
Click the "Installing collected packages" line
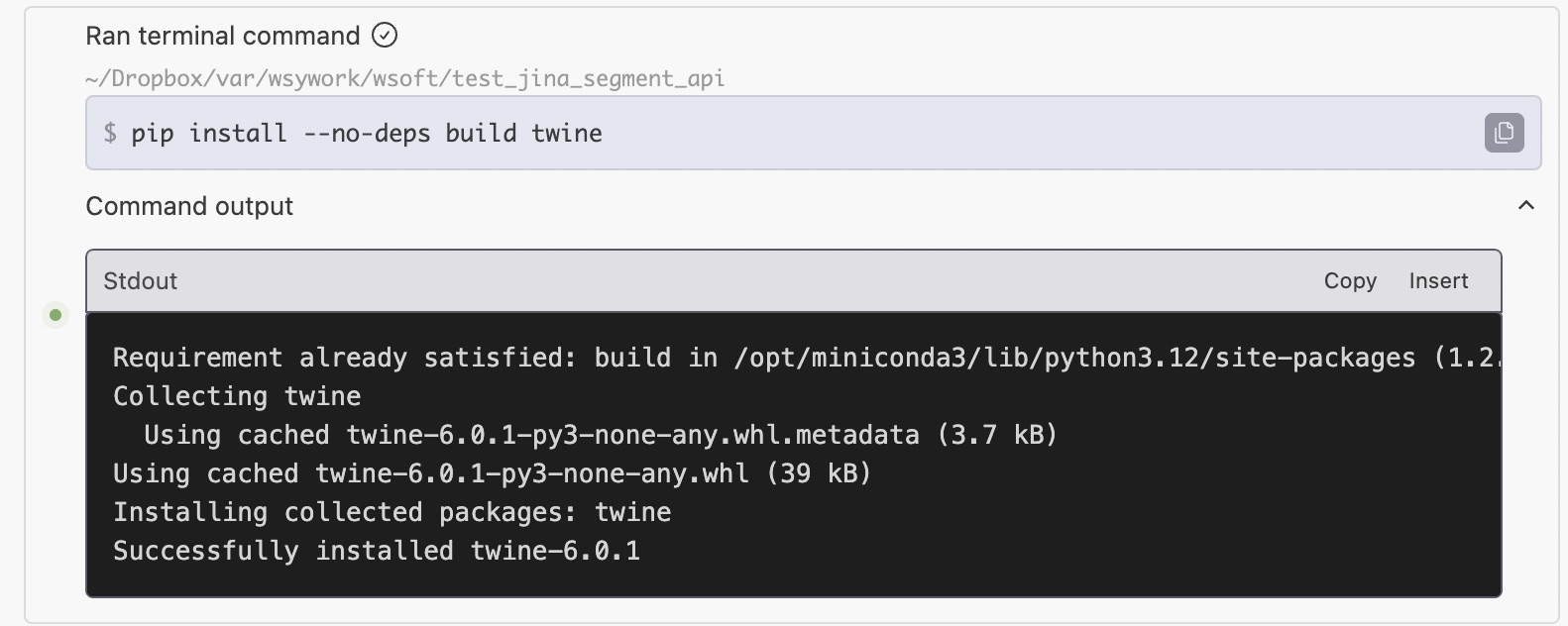pyautogui.click(x=392, y=512)
